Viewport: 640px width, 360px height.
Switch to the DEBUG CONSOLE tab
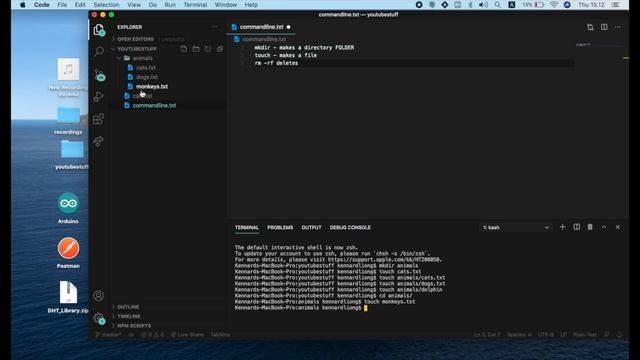[x=350, y=227]
